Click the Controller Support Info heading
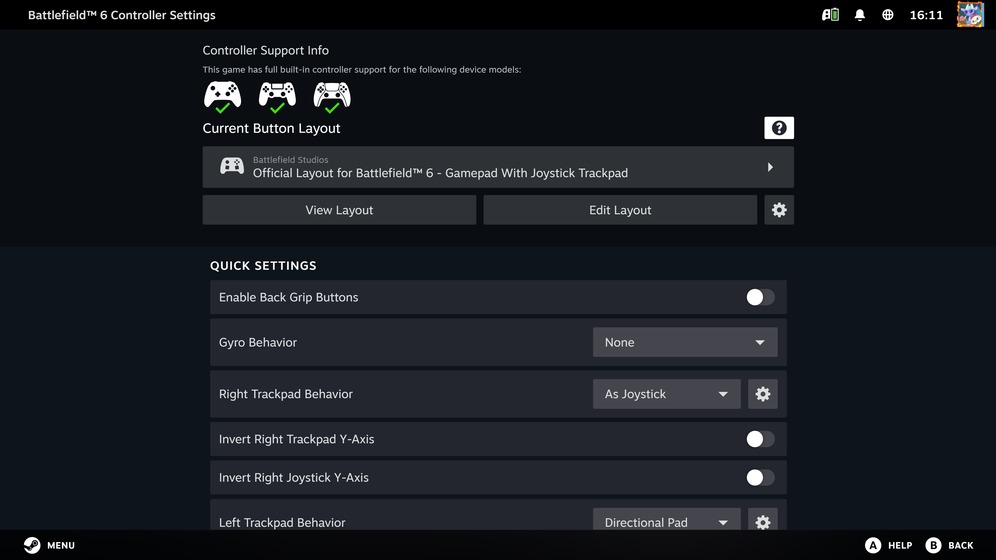This screenshot has width=996, height=560. [x=266, y=50]
